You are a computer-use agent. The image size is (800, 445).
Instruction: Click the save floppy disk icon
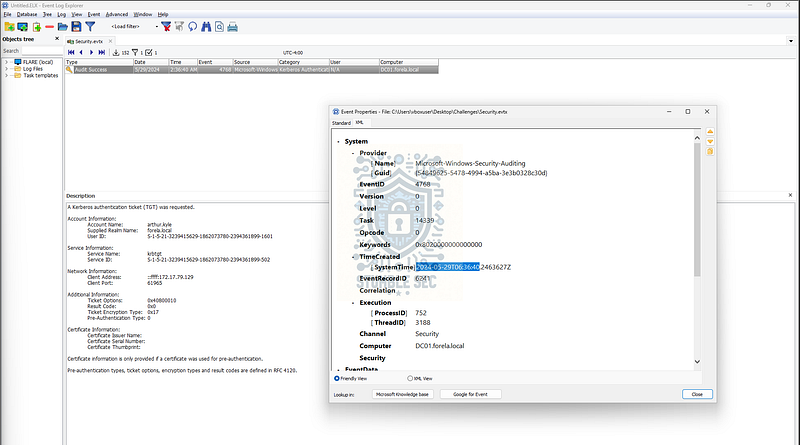pyautogui.click(x=76, y=27)
